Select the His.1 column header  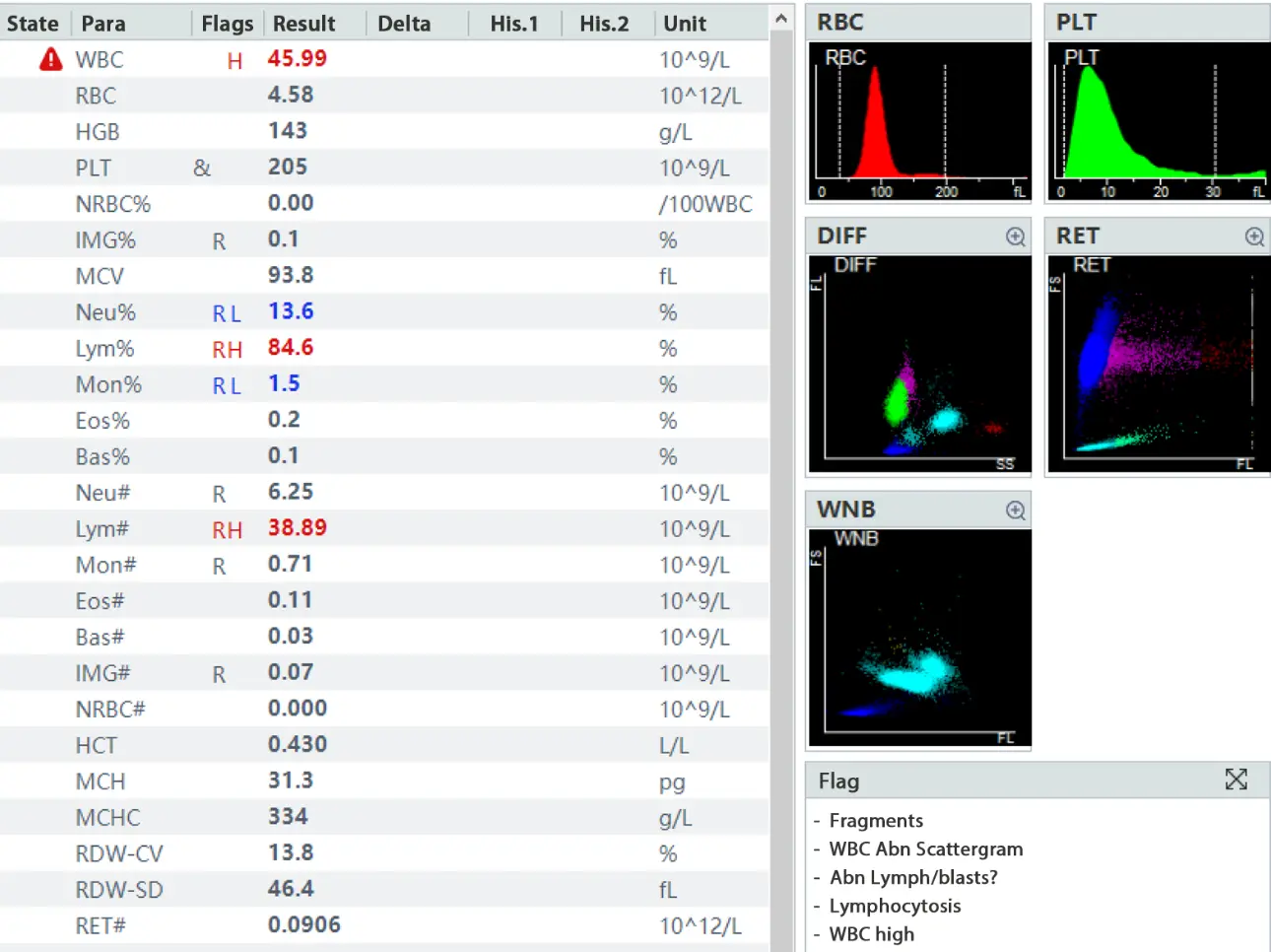click(514, 24)
